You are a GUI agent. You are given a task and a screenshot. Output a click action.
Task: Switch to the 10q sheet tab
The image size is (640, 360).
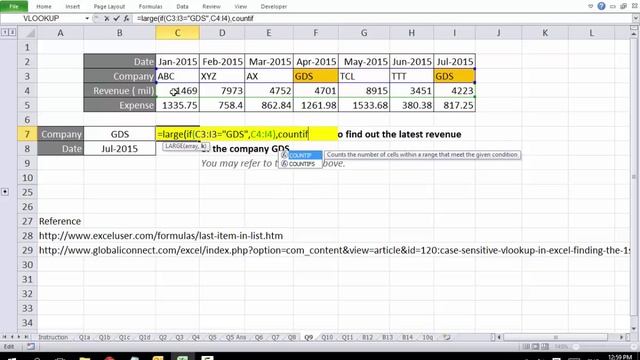(427, 337)
